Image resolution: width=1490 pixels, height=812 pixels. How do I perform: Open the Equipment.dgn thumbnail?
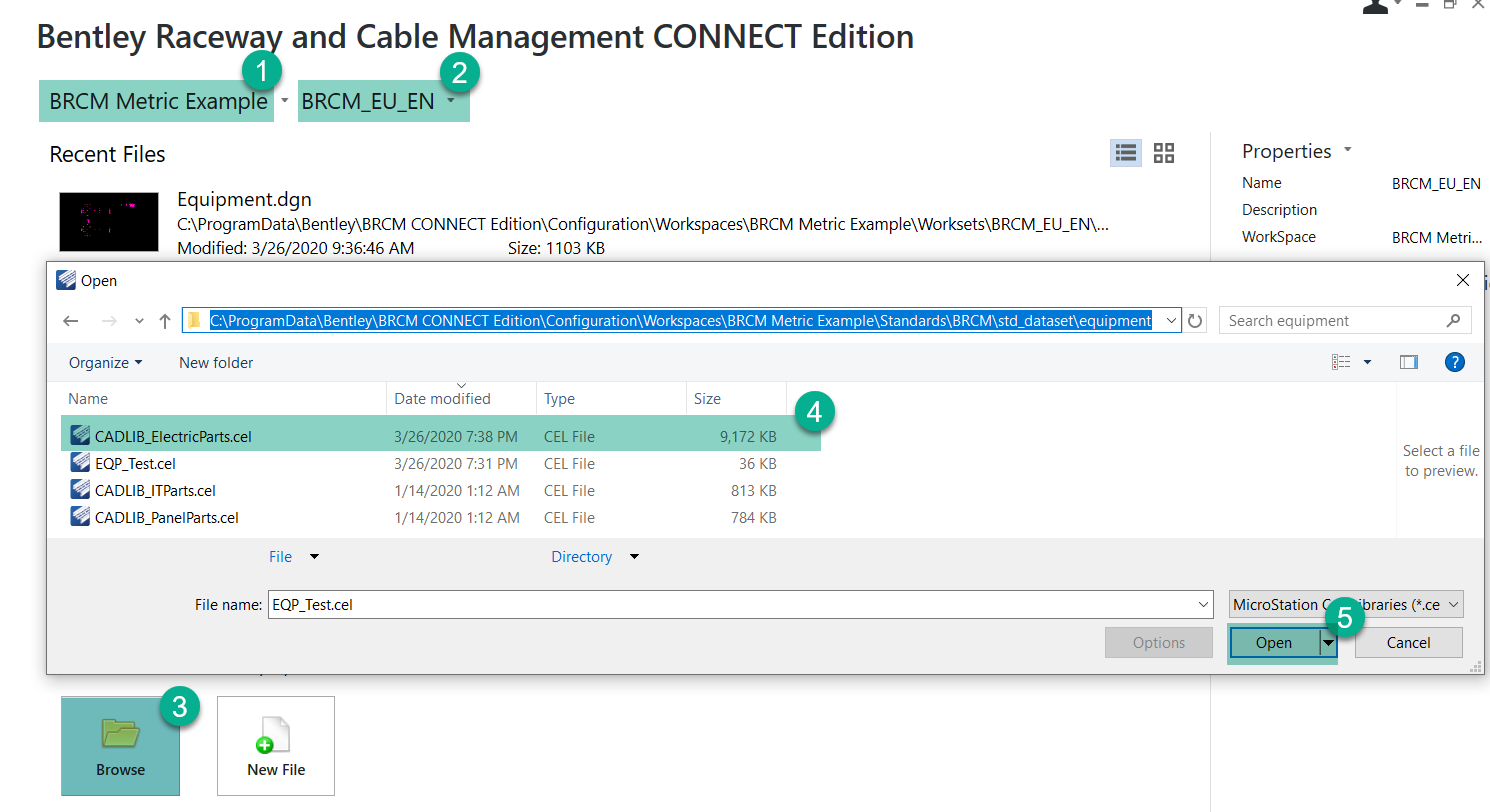coord(109,222)
